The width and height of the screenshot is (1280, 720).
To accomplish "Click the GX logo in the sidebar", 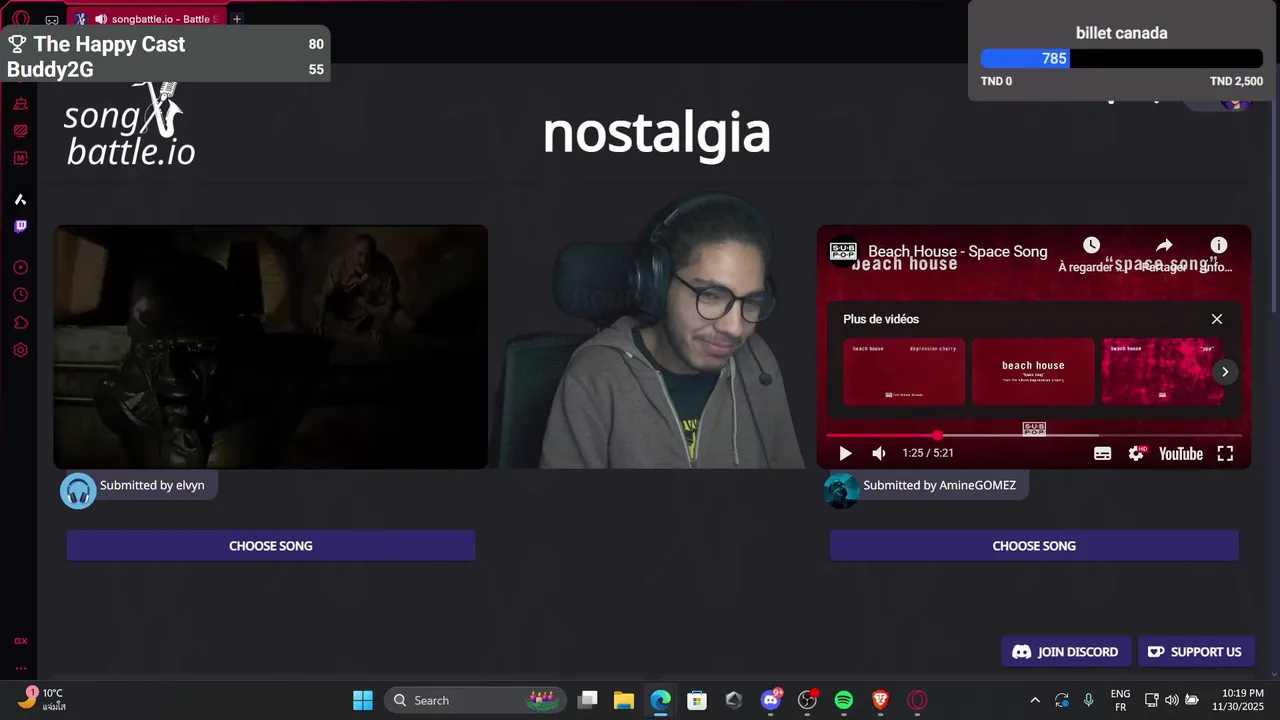I will (x=20, y=641).
